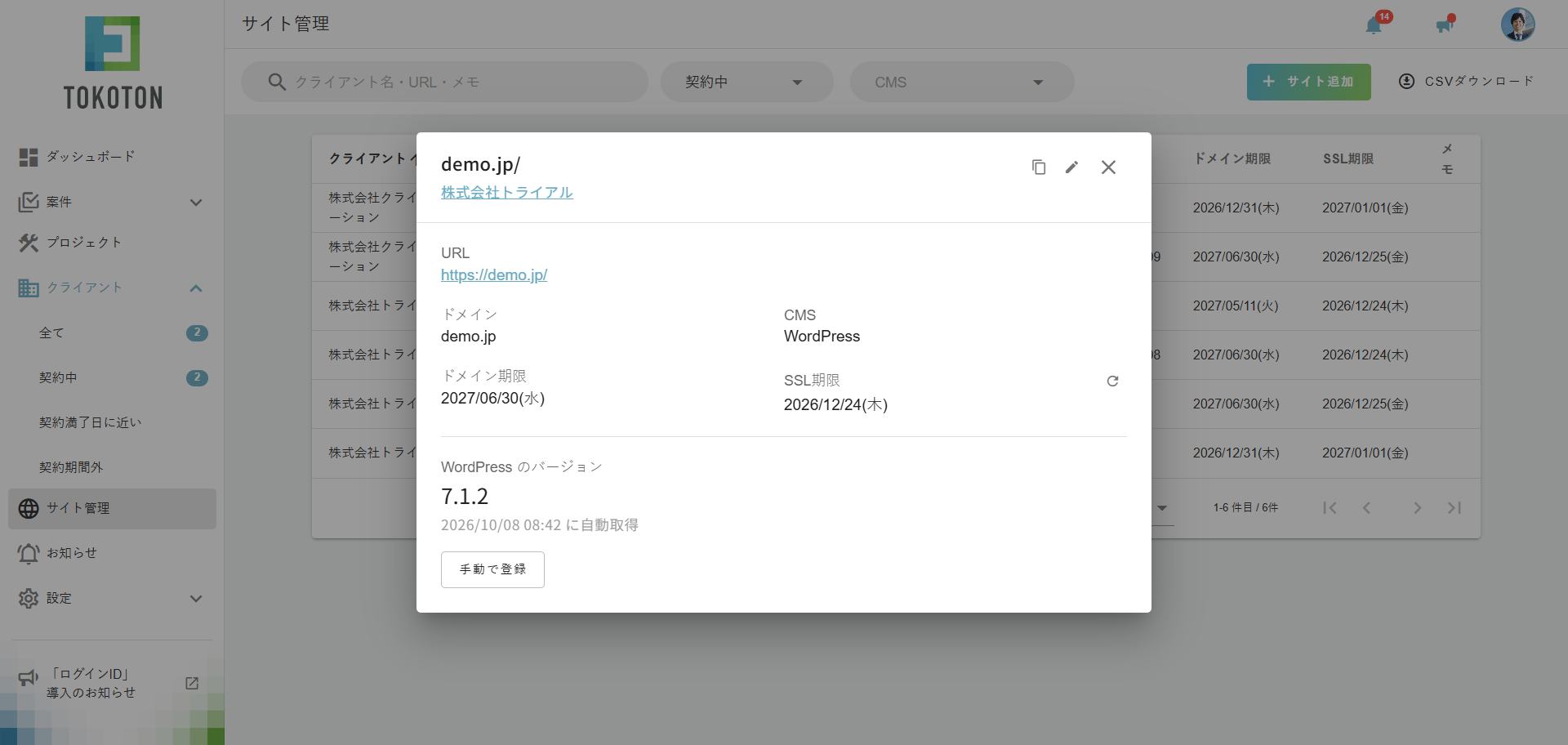The height and width of the screenshot is (745, 1568).
Task: Open the 「ログインID」導入のお知らせ external link
Action: coord(112,683)
